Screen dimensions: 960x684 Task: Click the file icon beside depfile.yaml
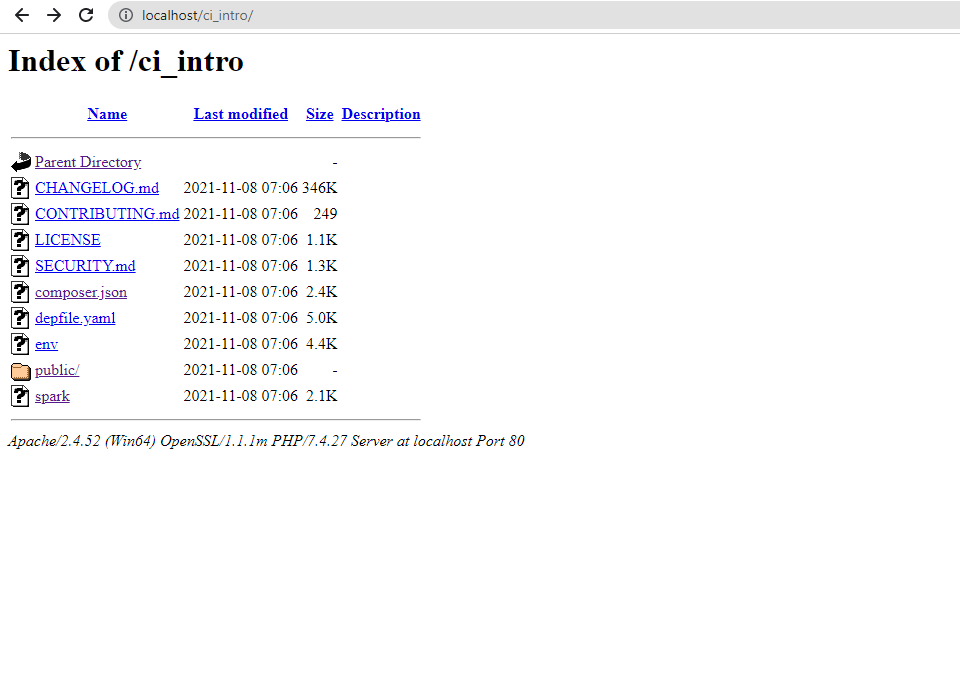tap(20, 318)
